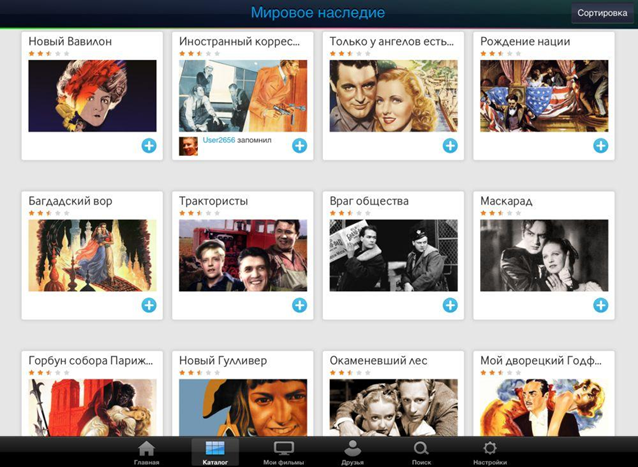Add Иностранный корреспондент with its plus icon

299,146
